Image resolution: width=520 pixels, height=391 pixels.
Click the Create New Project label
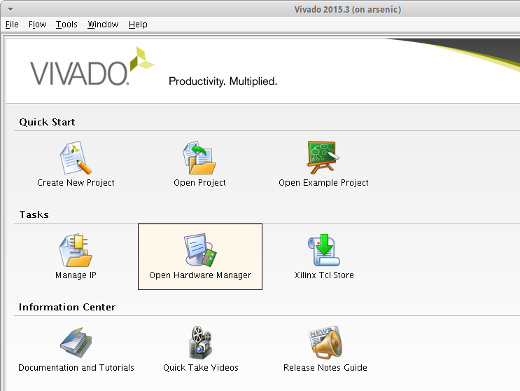coord(76,183)
